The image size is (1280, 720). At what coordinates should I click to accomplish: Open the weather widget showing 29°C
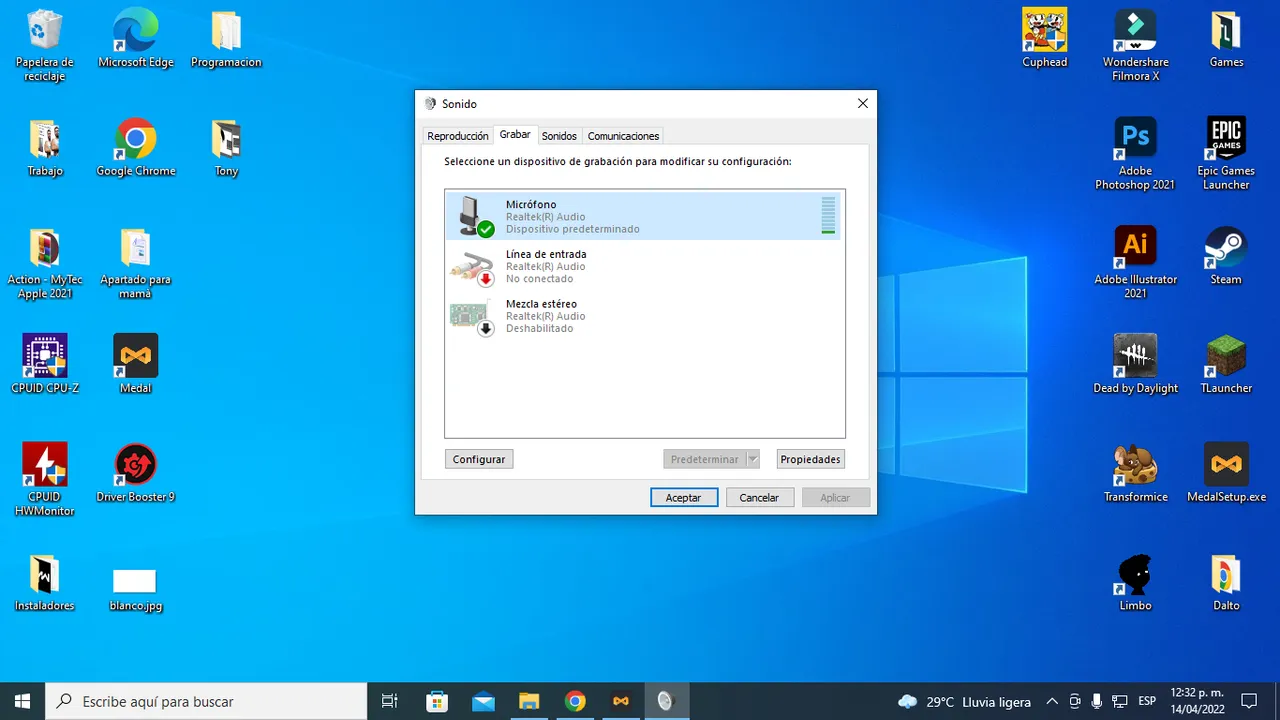click(x=964, y=701)
